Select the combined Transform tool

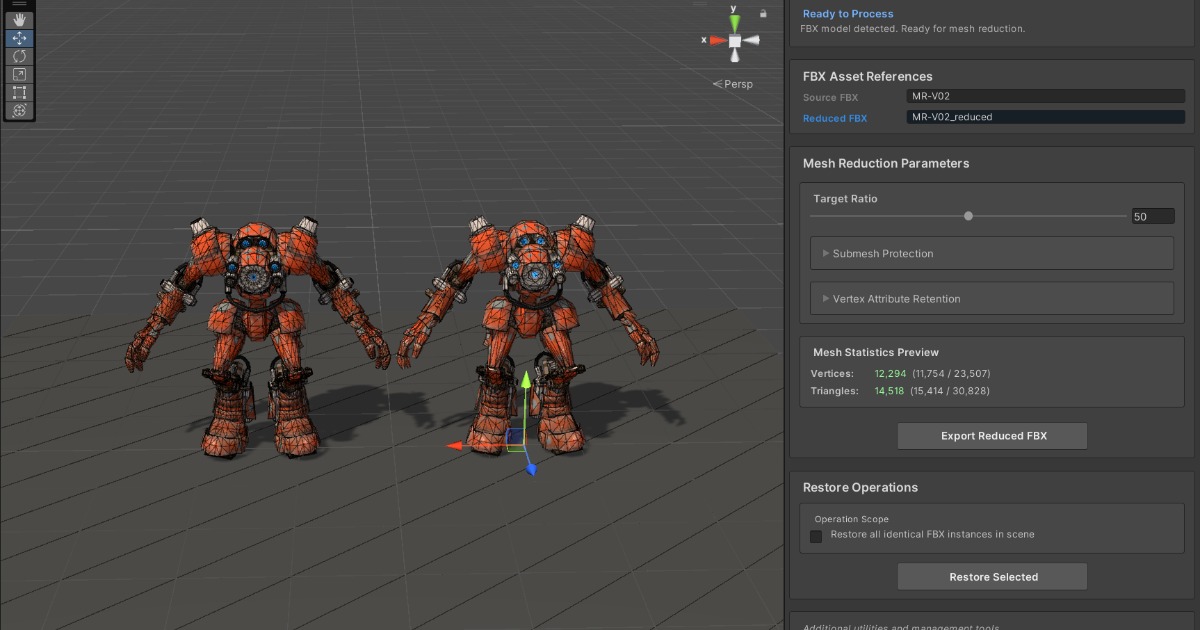click(20, 110)
